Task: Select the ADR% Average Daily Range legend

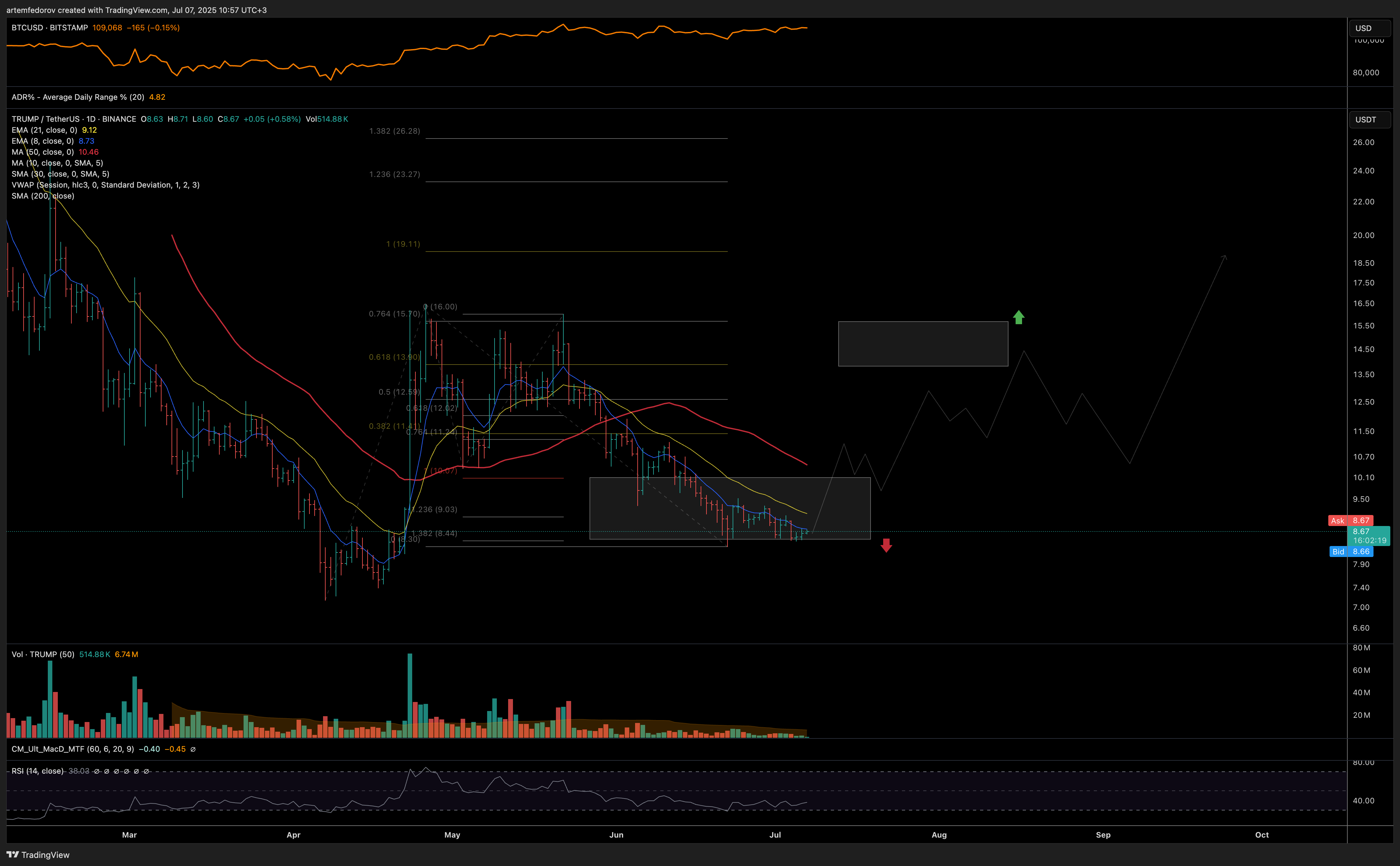Action: (x=78, y=98)
